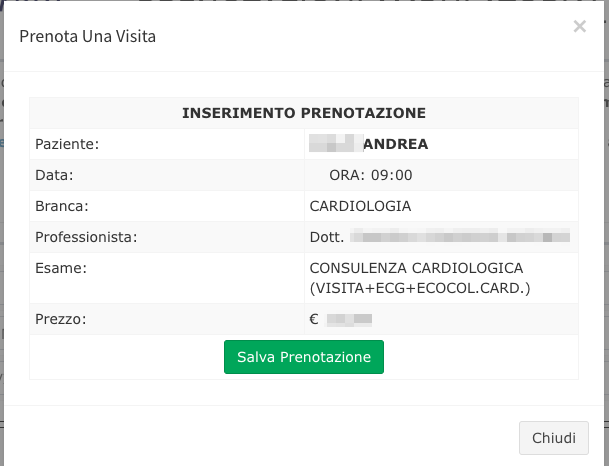Select the Prezzo row label
This screenshot has width=609, height=466.
coord(61,320)
